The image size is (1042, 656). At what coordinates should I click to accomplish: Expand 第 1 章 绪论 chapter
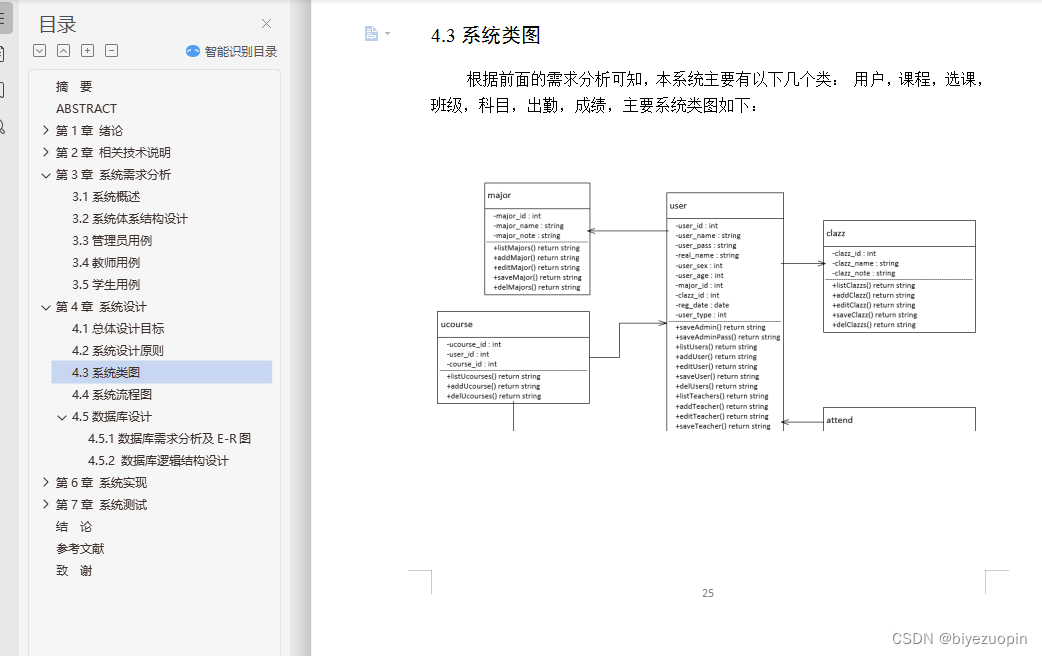click(x=45, y=130)
